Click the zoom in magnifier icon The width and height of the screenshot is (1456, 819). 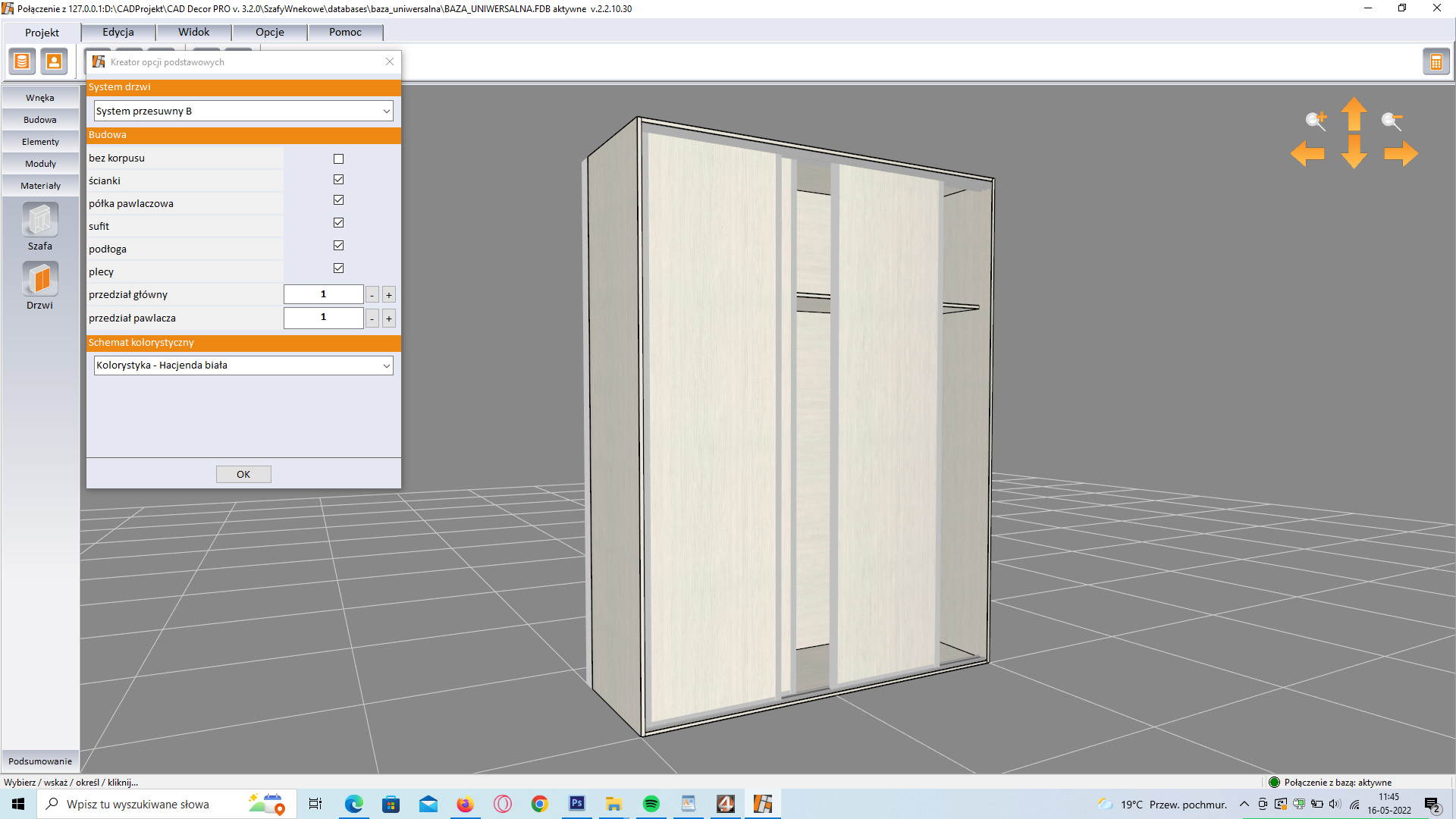pyautogui.click(x=1316, y=120)
